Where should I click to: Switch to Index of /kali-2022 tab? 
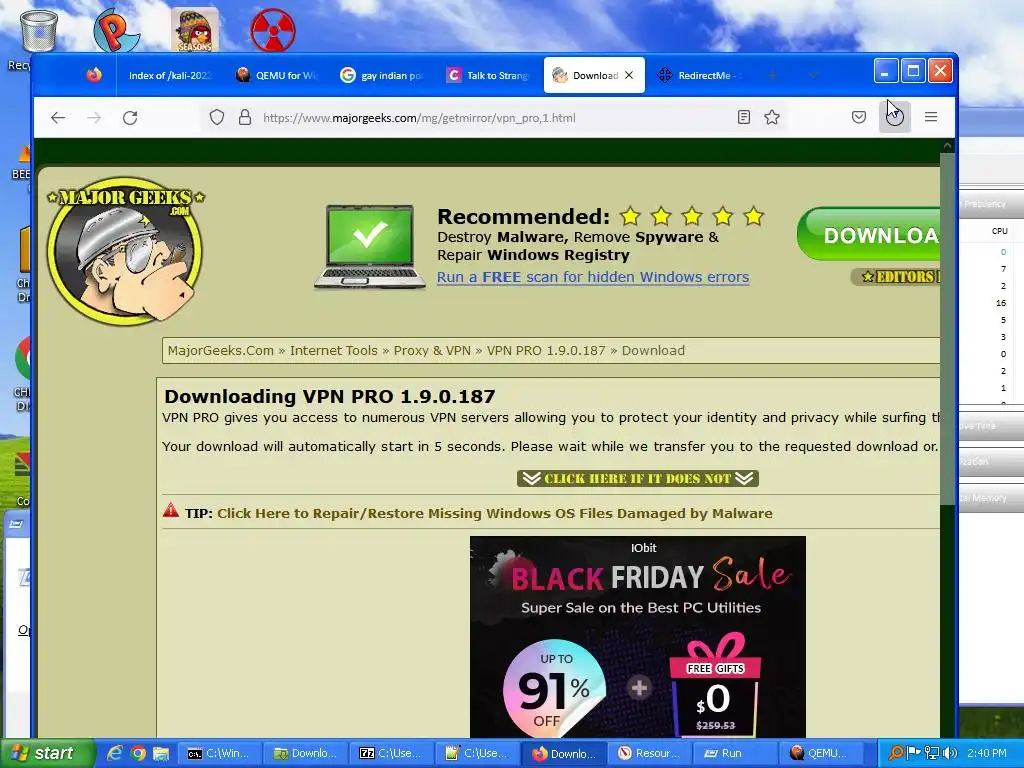click(x=170, y=75)
